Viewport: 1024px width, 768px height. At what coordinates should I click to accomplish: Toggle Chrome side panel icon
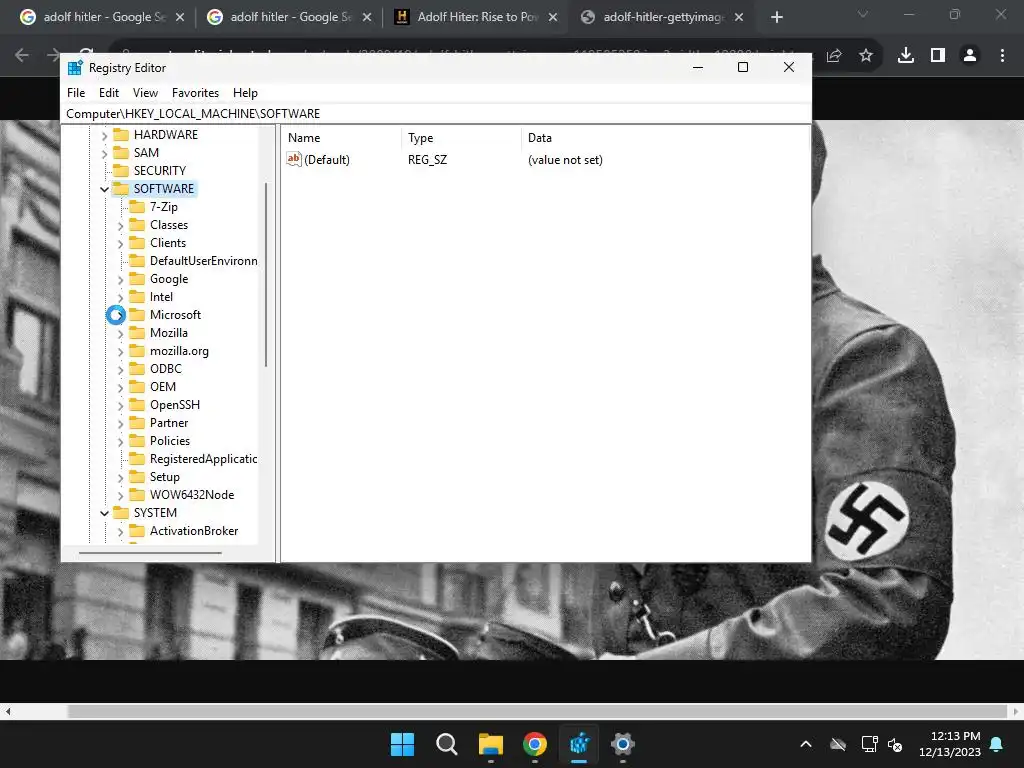tap(938, 56)
